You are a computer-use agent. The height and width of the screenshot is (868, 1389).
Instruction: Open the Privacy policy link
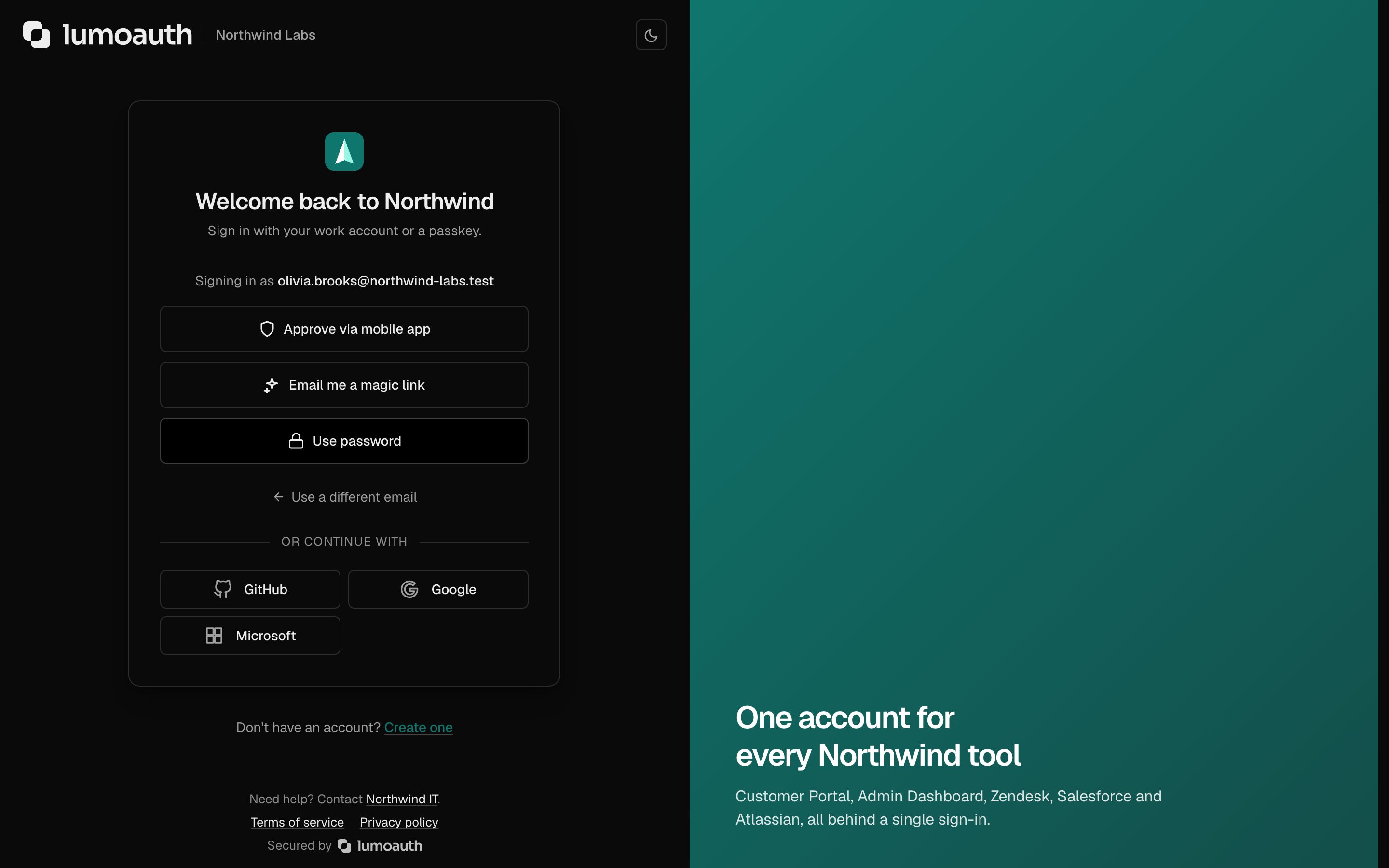(399, 822)
